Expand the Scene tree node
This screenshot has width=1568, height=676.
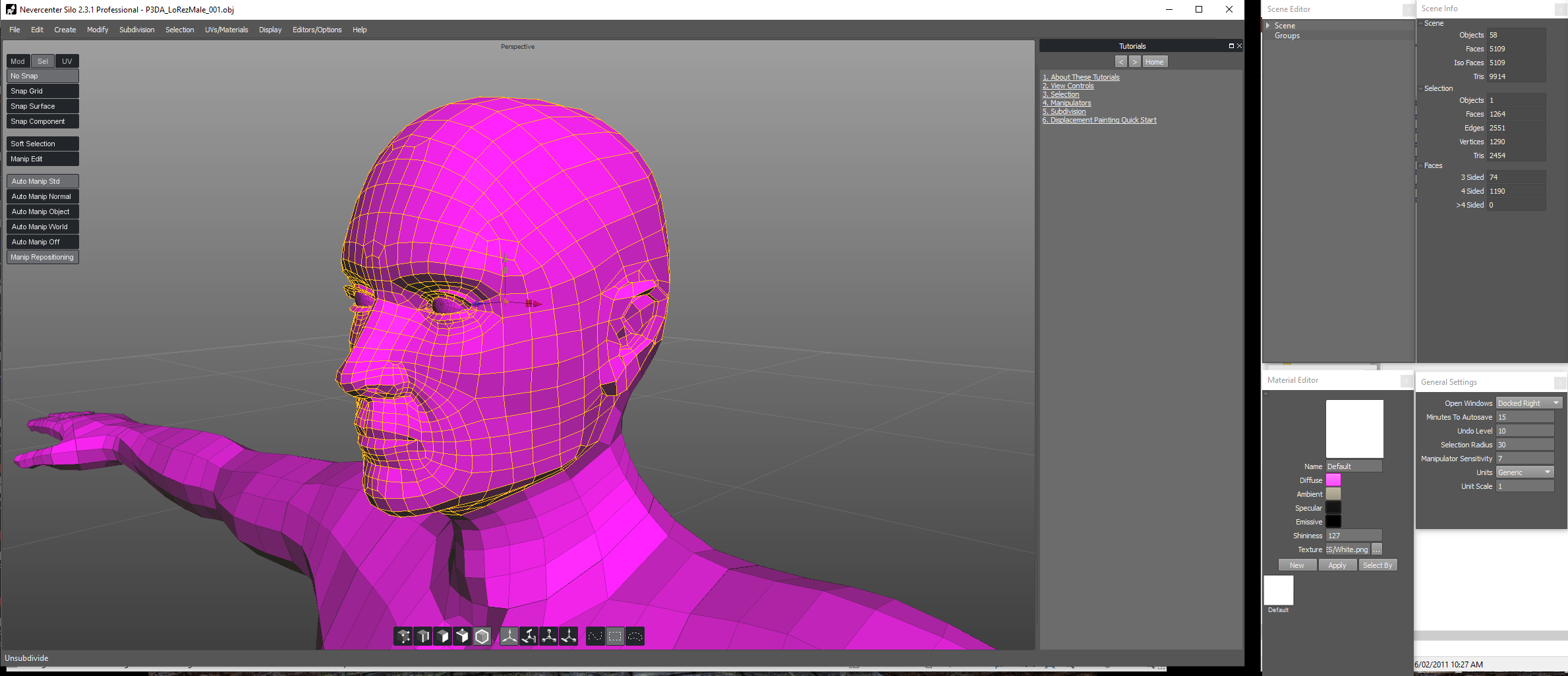(1267, 26)
